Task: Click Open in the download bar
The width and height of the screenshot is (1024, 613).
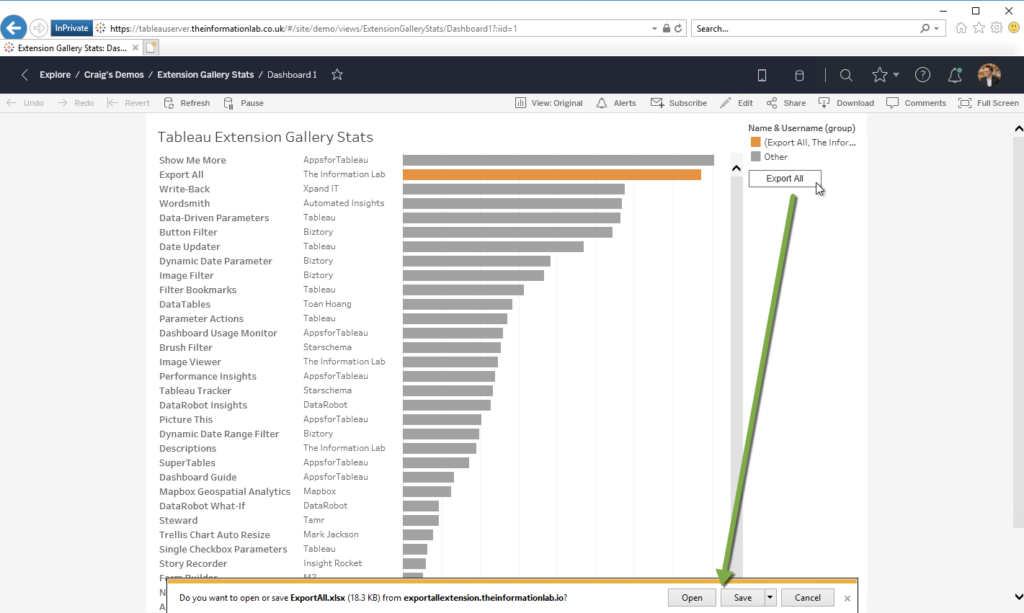Action: [x=692, y=597]
